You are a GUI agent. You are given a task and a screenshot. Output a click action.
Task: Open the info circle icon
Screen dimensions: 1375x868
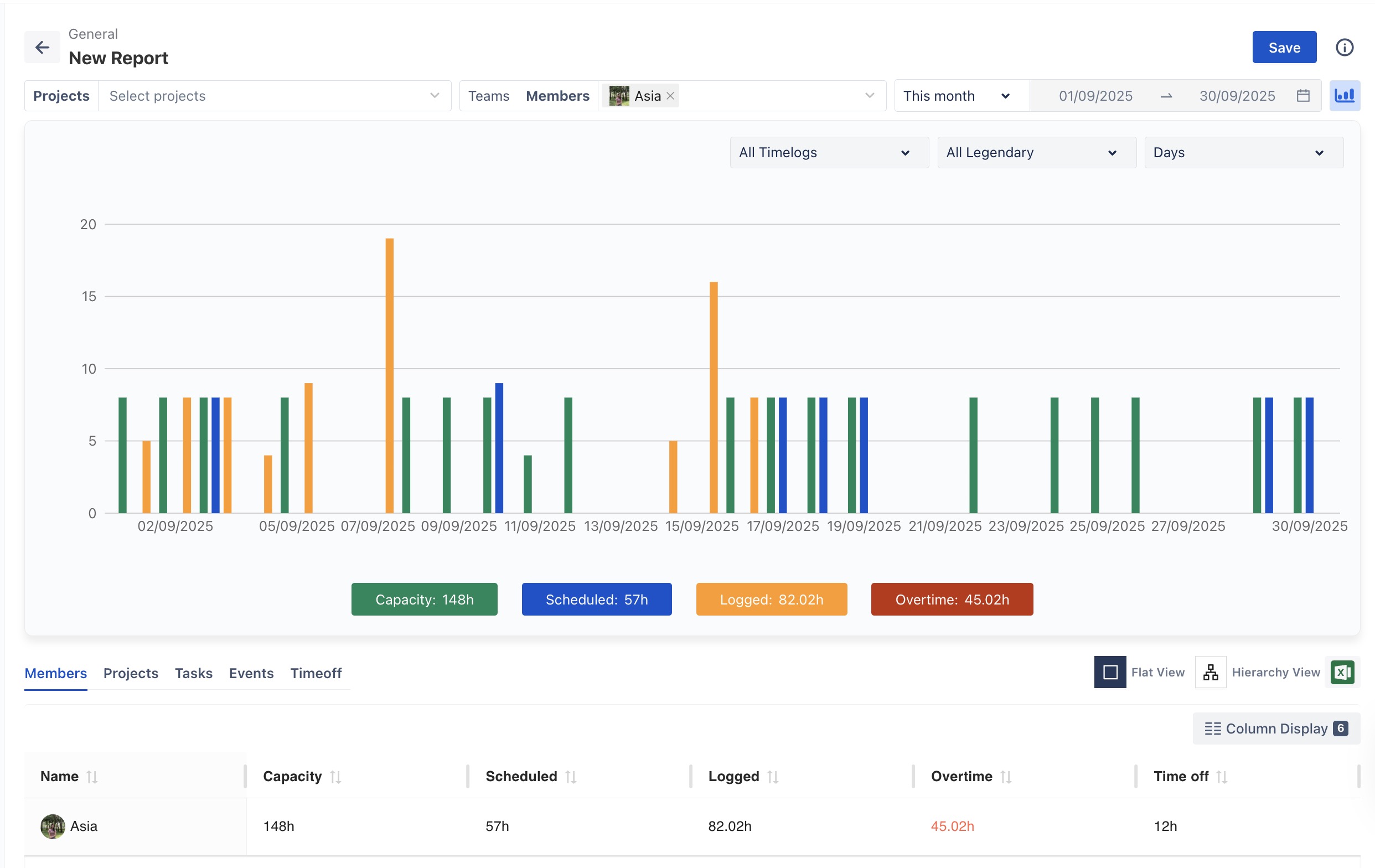point(1344,48)
